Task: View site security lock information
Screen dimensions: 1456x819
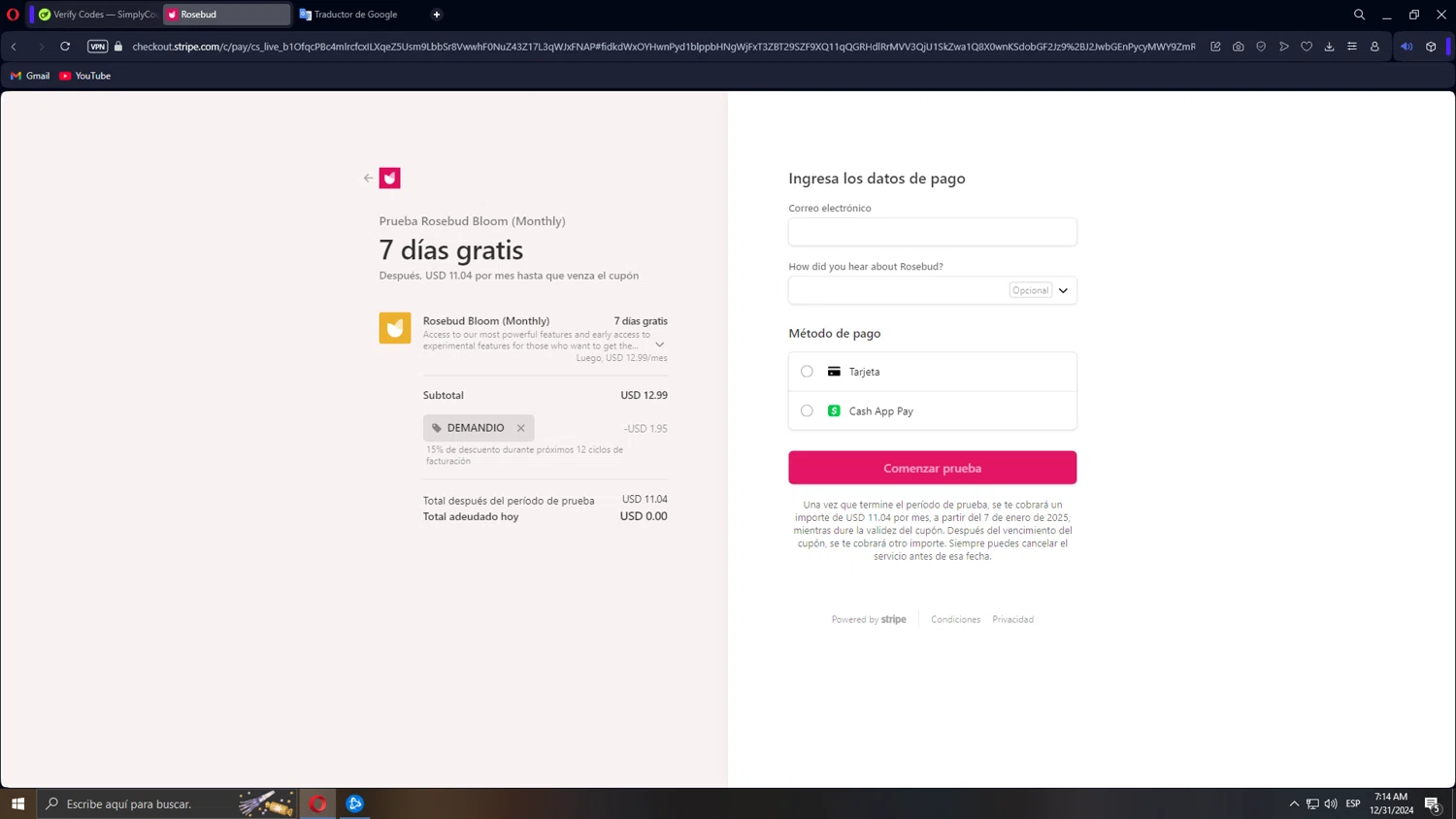Action: (x=118, y=47)
